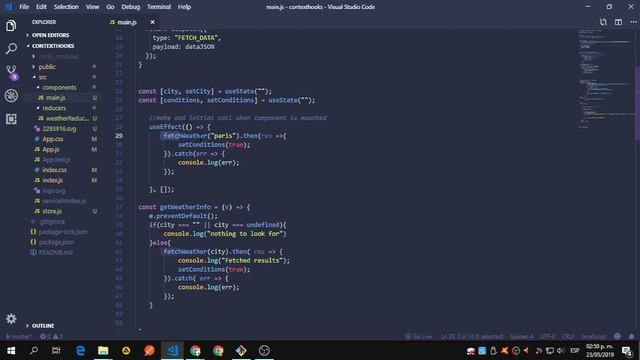Open App.test.js in the explorer
Image resolution: width=640 pixels, height=360 pixels.
click(x=56, y=160)
